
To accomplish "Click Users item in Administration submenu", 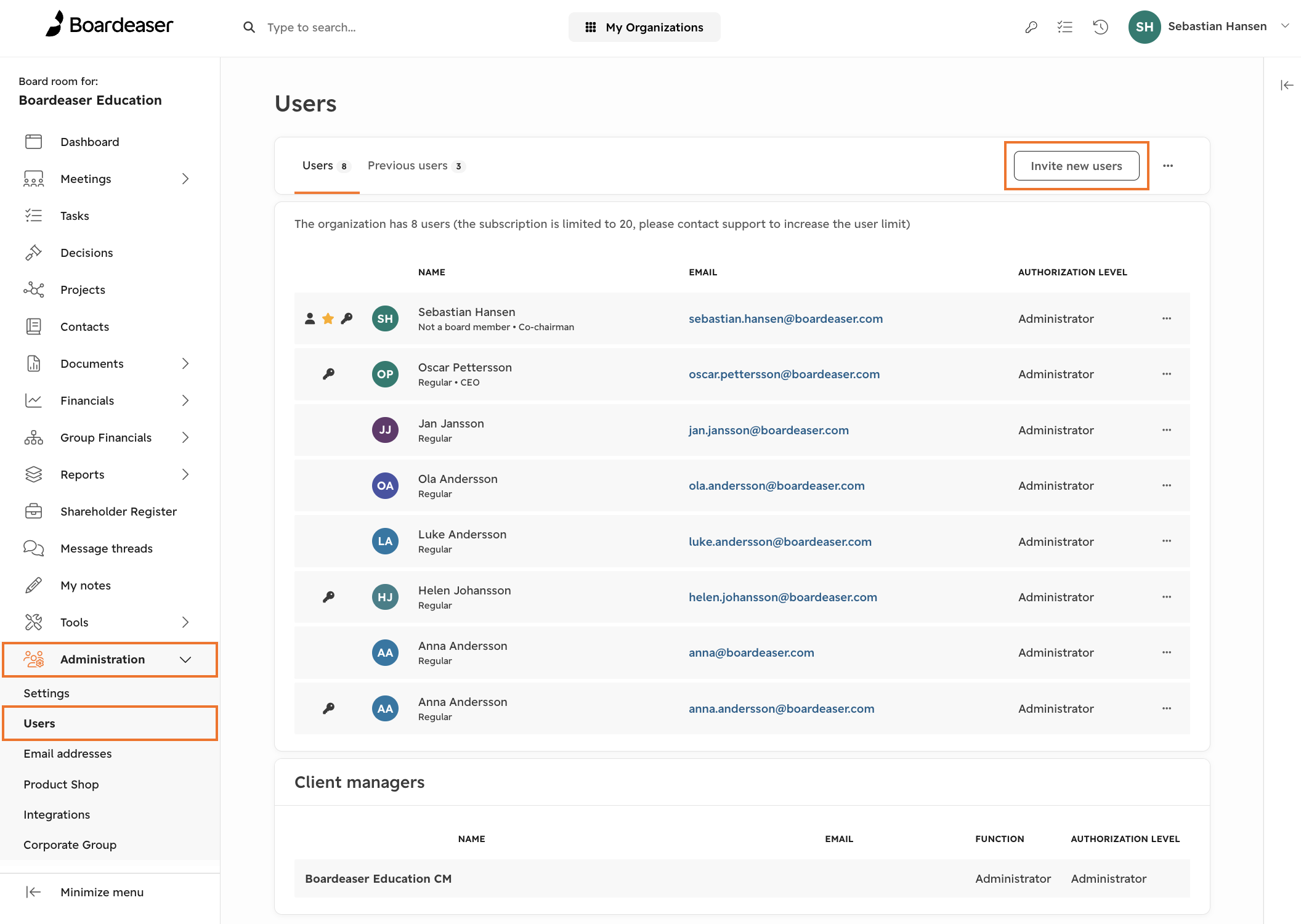I will (110, 723).
